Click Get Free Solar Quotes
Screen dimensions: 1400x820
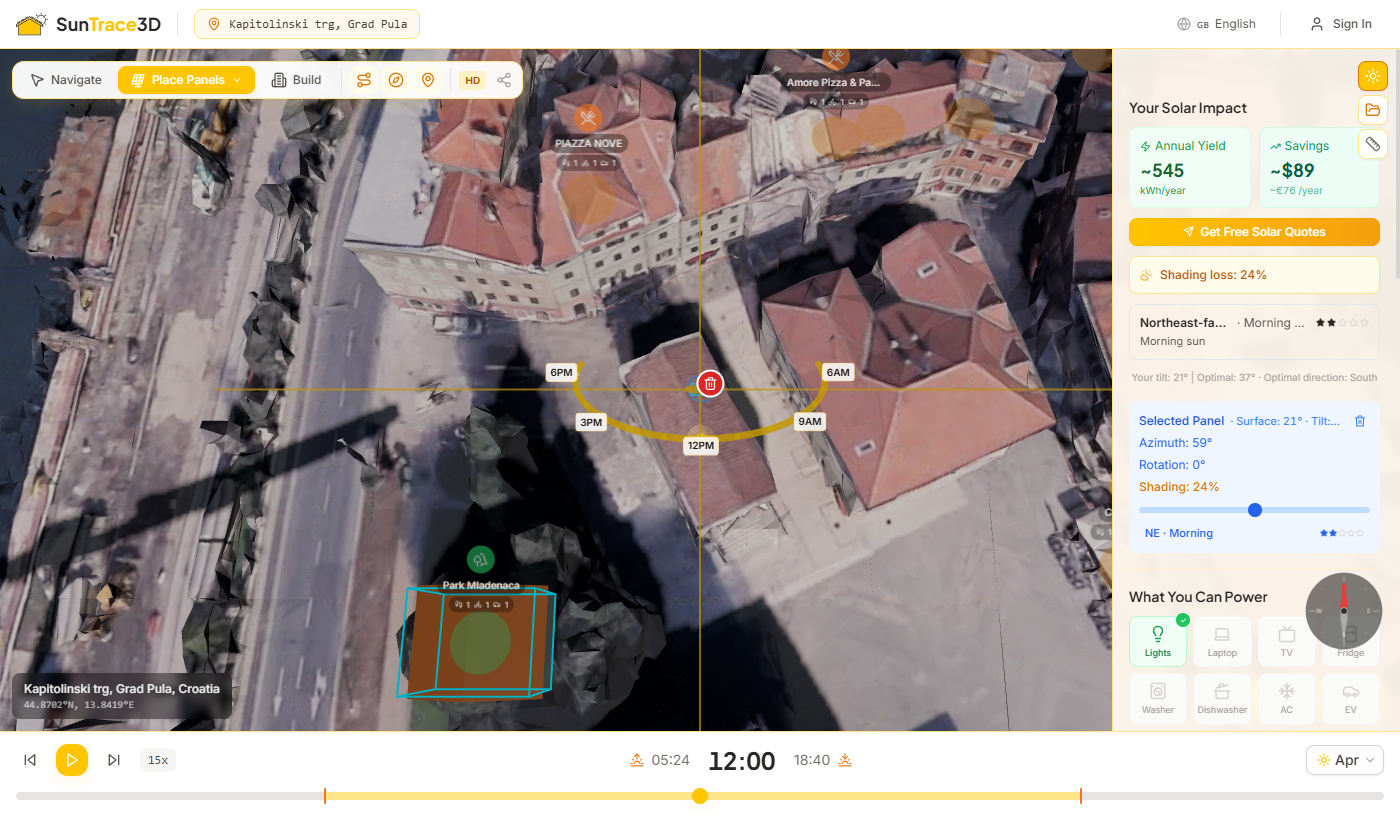point(1254,231)
